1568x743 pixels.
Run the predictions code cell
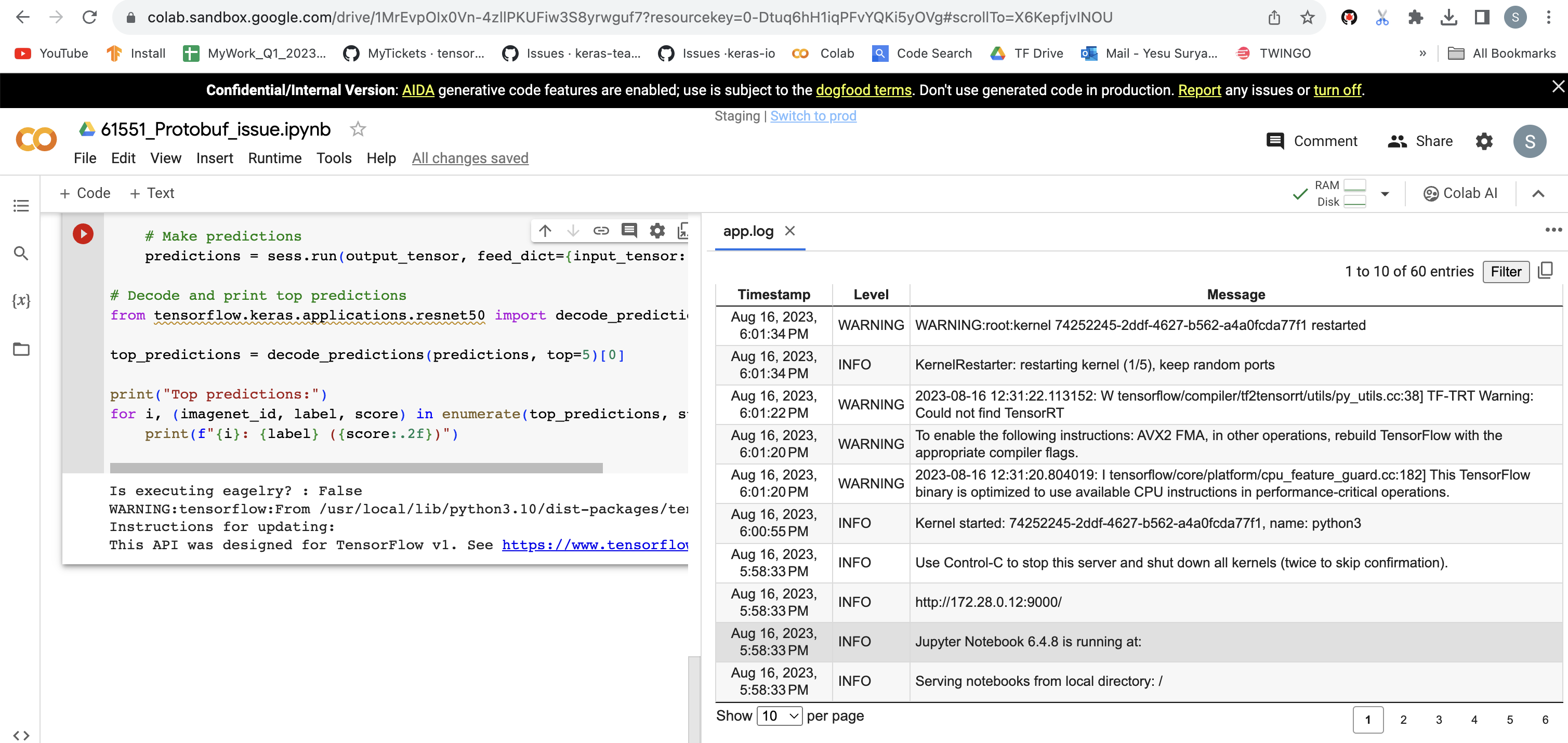point(82,233)
